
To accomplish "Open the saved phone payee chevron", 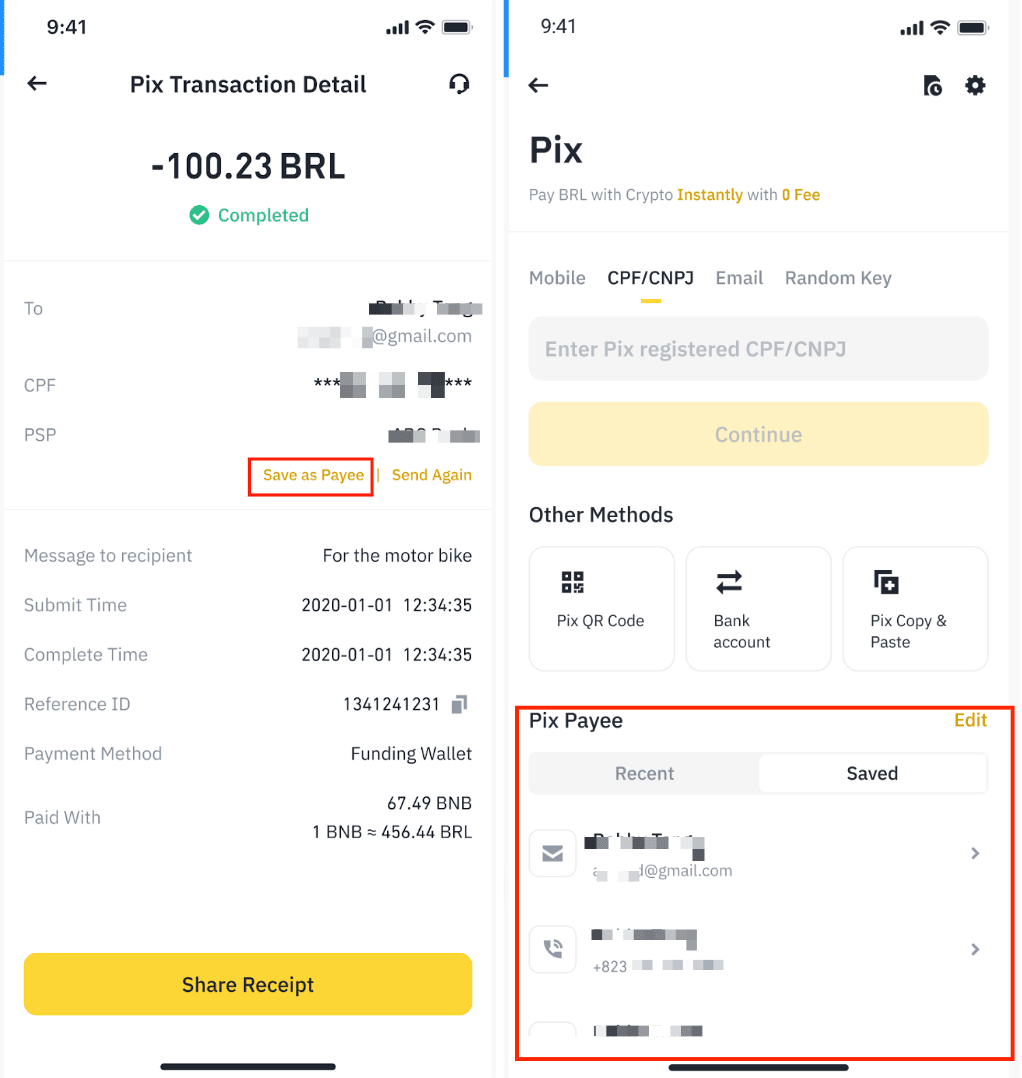I will (x=975, y=949).
